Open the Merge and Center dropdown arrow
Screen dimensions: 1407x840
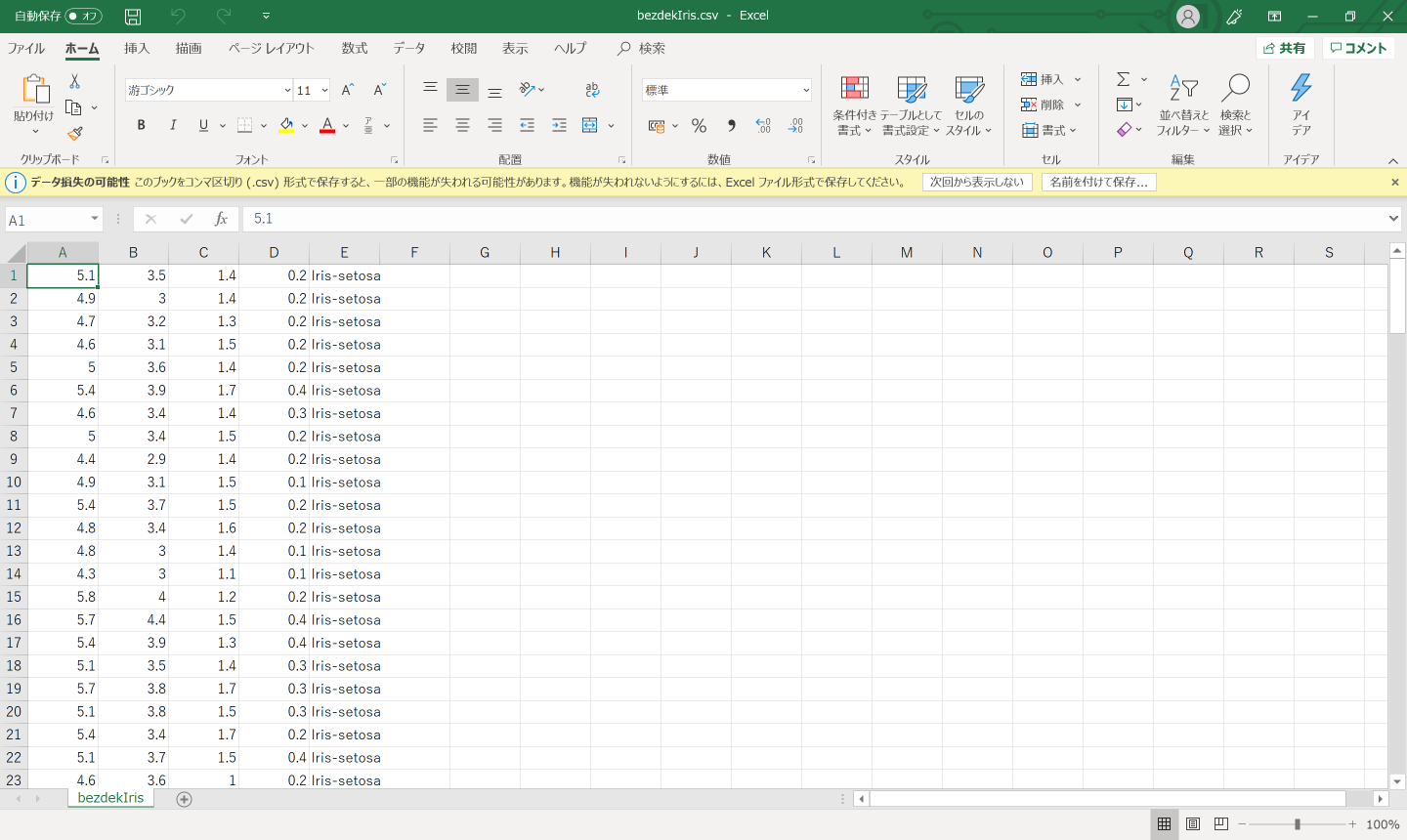tap(611, 125)
